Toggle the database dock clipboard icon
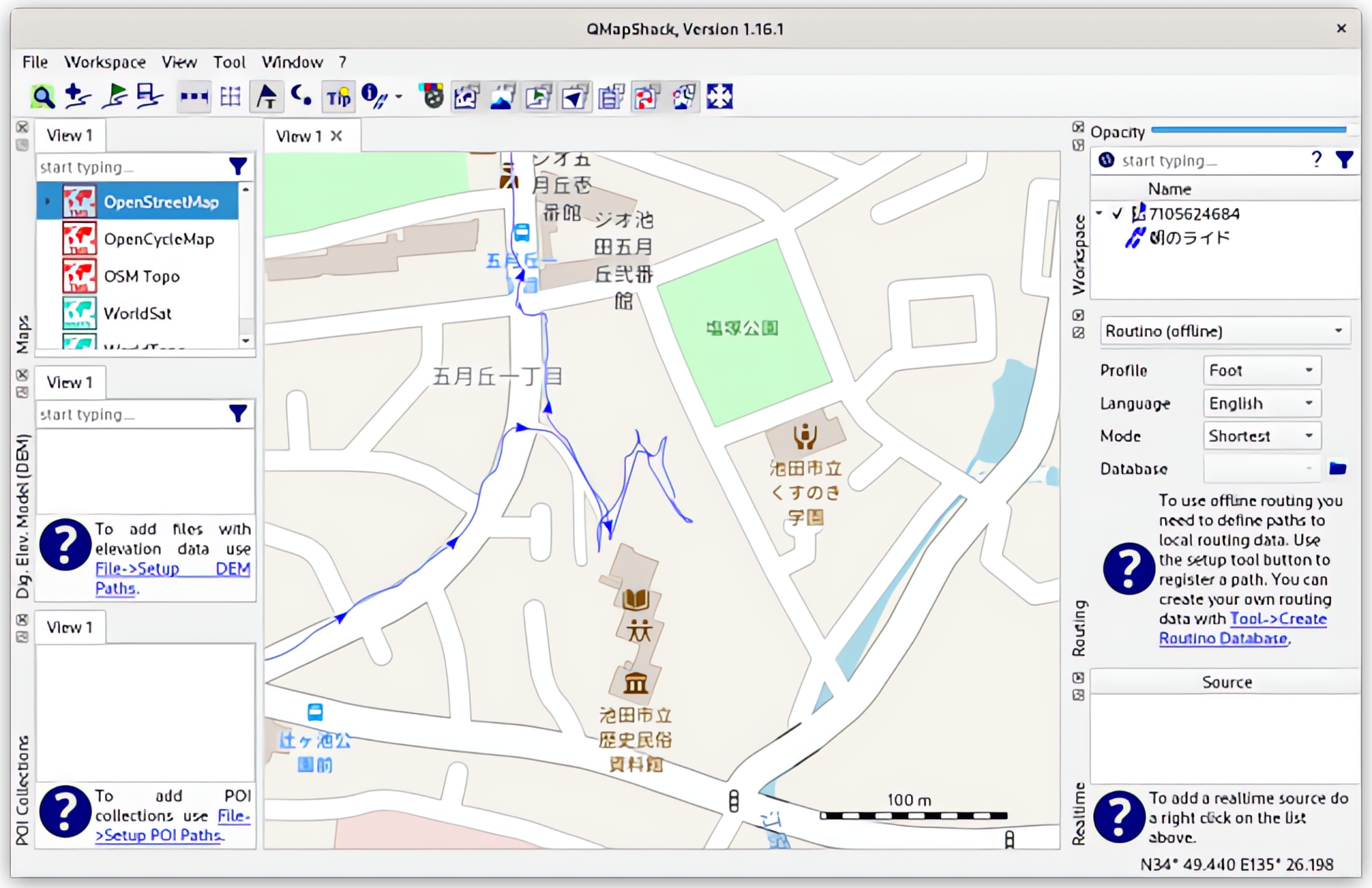This screenshot has height=888, width=1372. click(611, 97)
